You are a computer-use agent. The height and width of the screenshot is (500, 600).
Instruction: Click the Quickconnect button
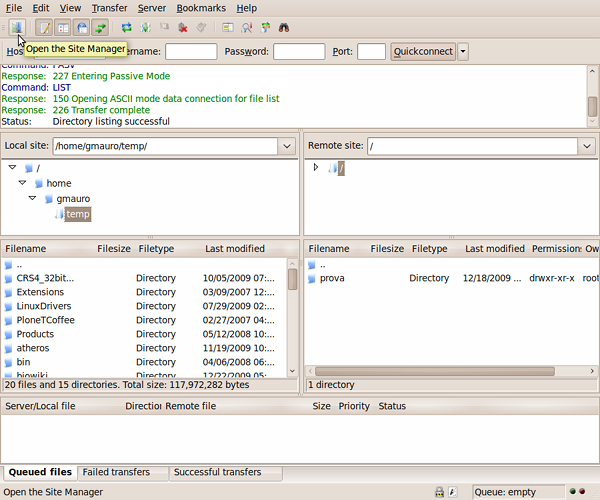(x=423, y=51)
